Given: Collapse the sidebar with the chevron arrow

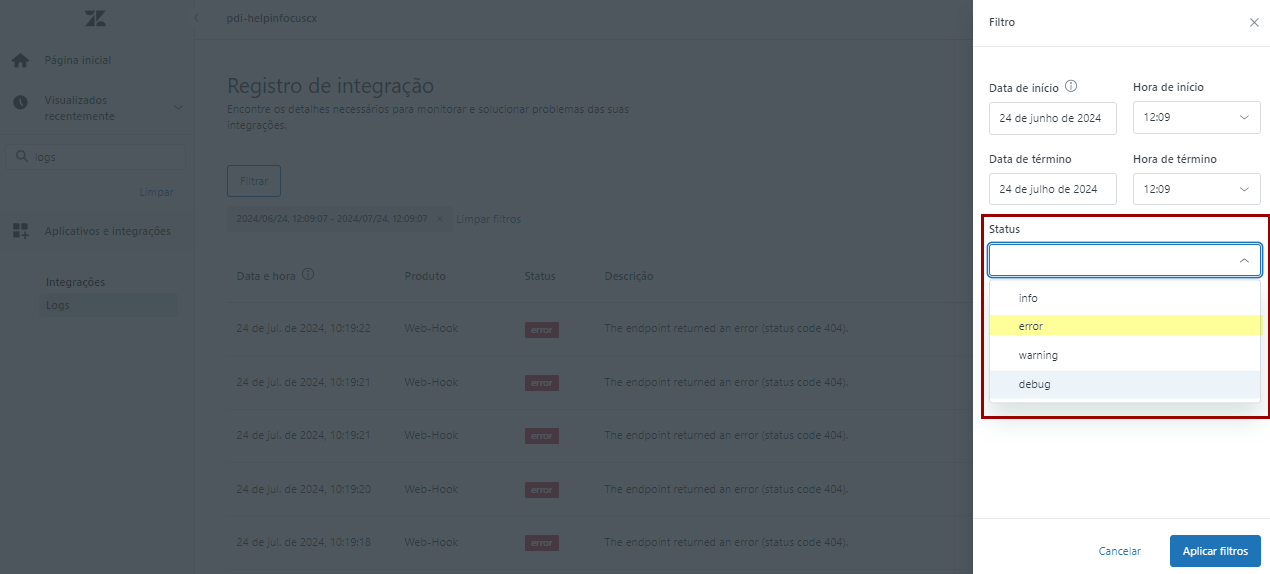Looking at the screenshot, I should pyautogui.click(x=197, y=18).
